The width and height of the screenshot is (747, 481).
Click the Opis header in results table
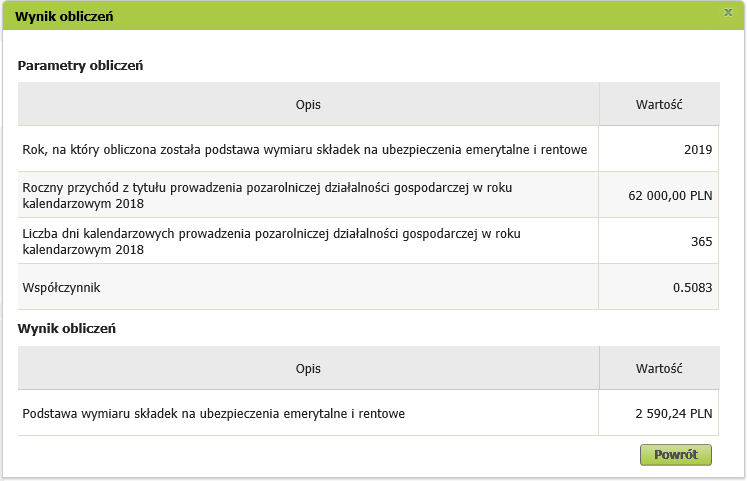pos(308,368)
